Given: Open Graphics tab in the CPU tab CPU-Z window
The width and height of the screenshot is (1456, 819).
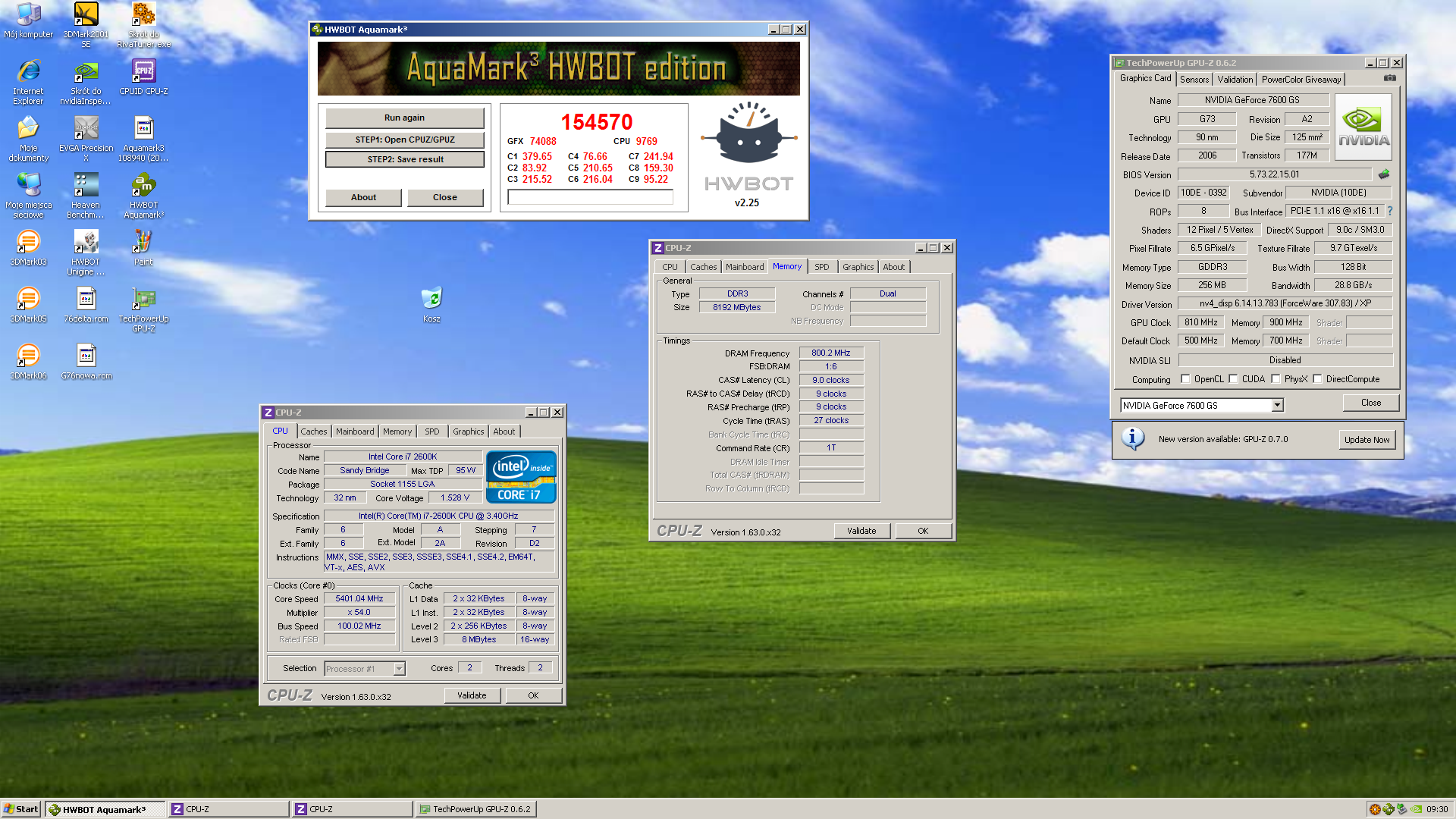Looking at the screenshot, I should point(468,431).
